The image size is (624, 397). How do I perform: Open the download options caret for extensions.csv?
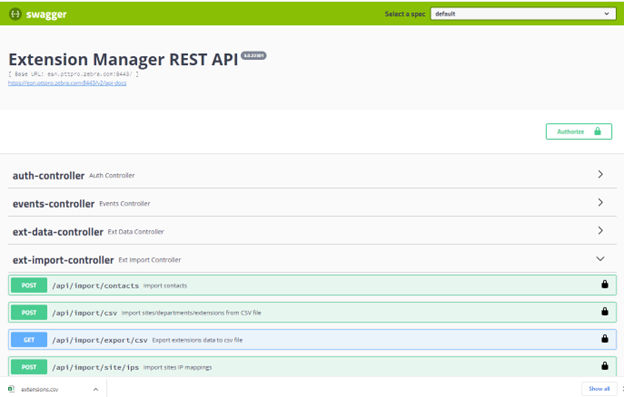pyautogui.click(x=96, y=389)
